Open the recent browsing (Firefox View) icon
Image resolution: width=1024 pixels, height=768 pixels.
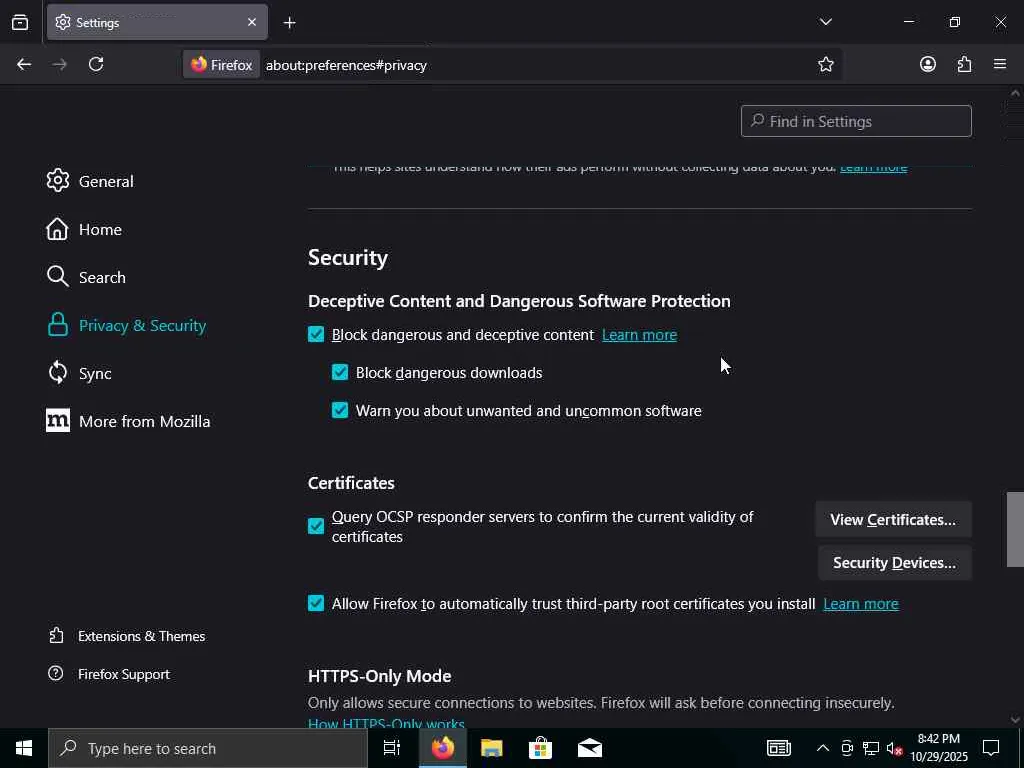[x=20, y=22]
